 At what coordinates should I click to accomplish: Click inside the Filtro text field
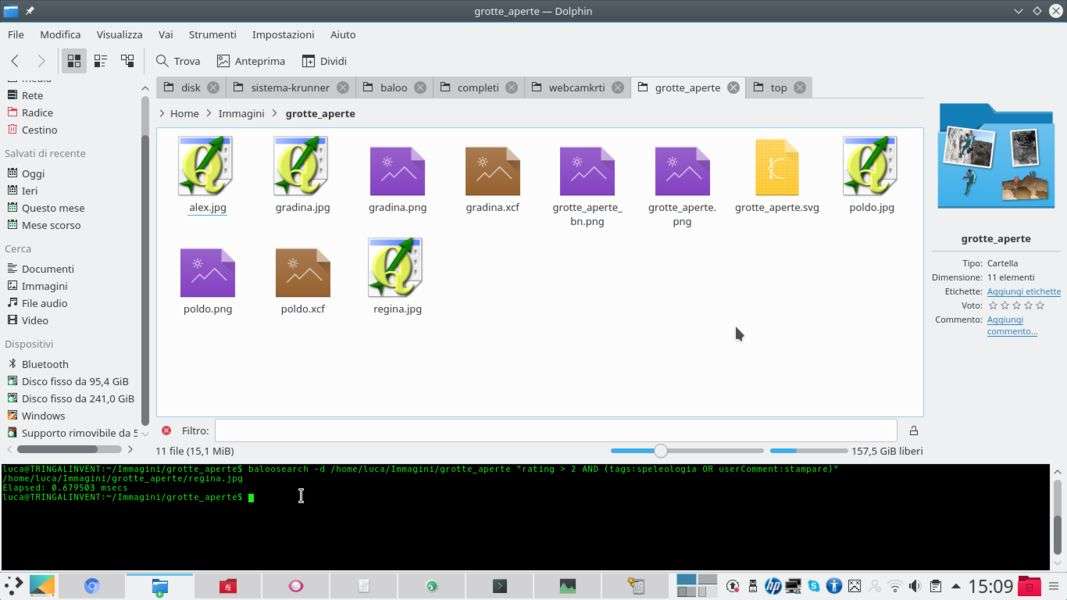pyautogui.click(x=555, y=431)
